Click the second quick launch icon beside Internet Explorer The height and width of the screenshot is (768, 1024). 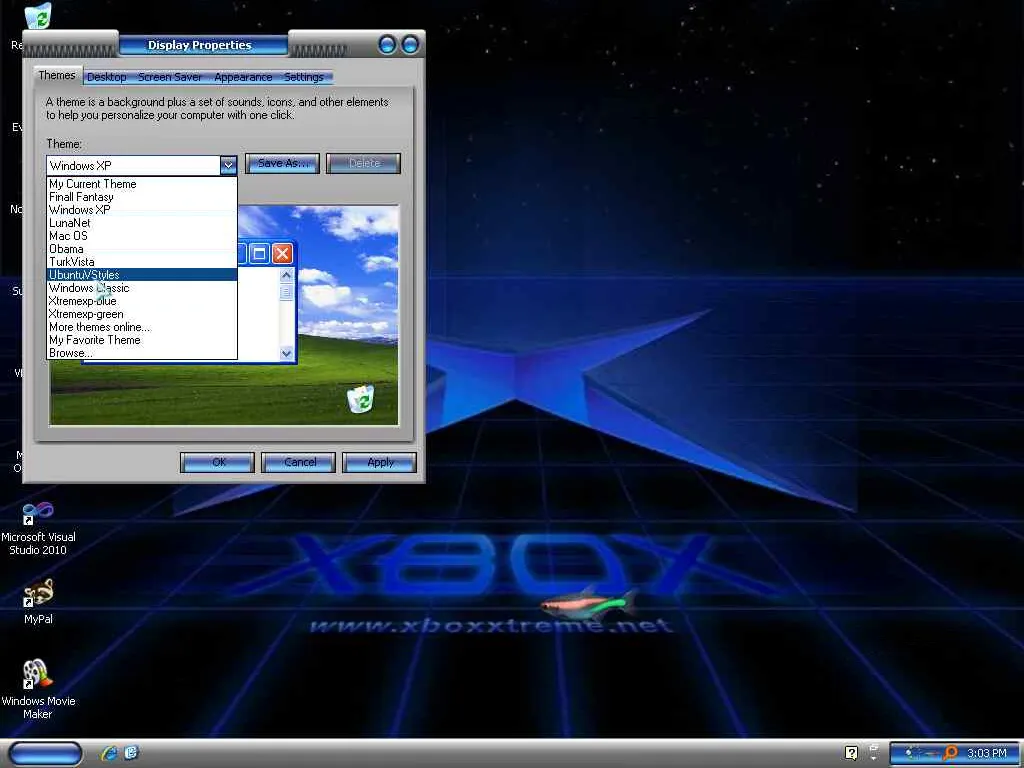[x=131, y=753]
